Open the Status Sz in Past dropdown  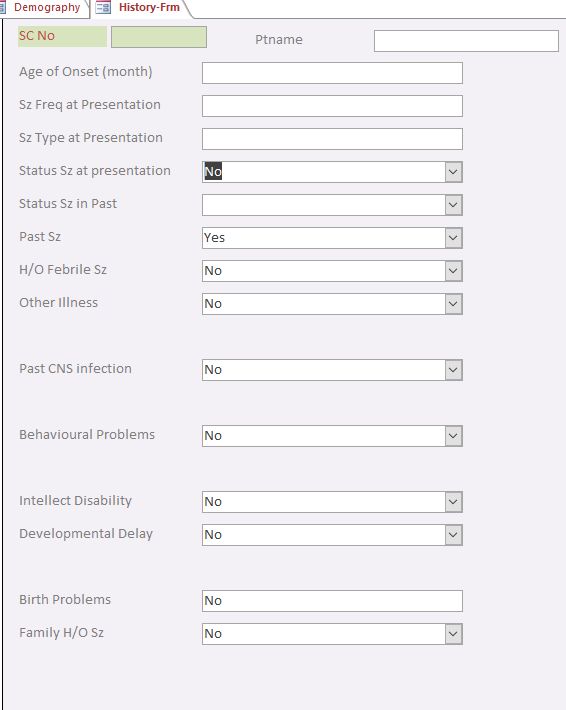(x=453, y=205)
